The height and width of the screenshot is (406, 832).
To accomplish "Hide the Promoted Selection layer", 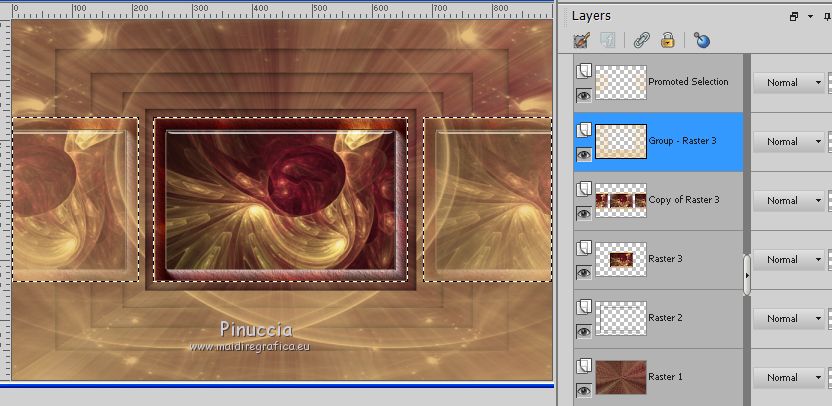I will click(584, 96).
